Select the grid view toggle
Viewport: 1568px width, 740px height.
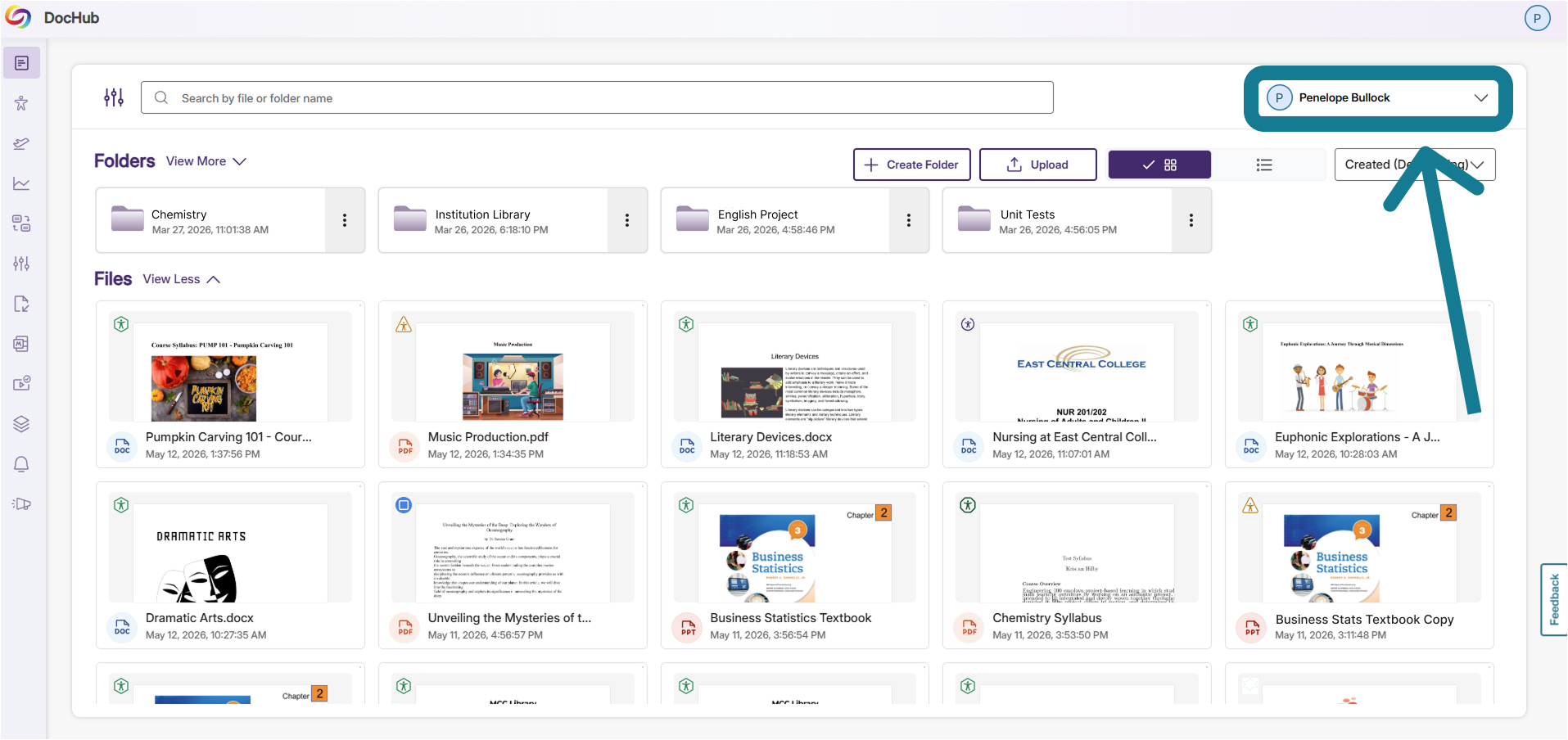(1159, 165)
